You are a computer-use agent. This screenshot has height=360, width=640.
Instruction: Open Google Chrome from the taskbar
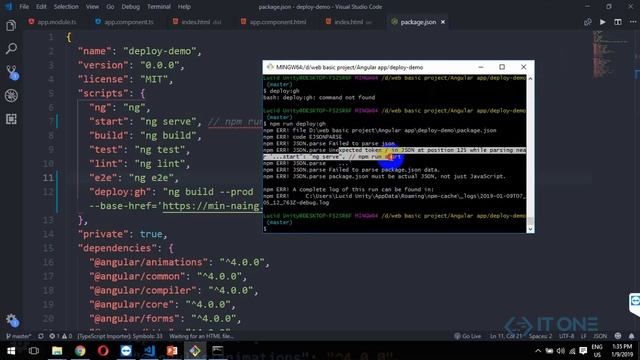(x=80, y=351)
